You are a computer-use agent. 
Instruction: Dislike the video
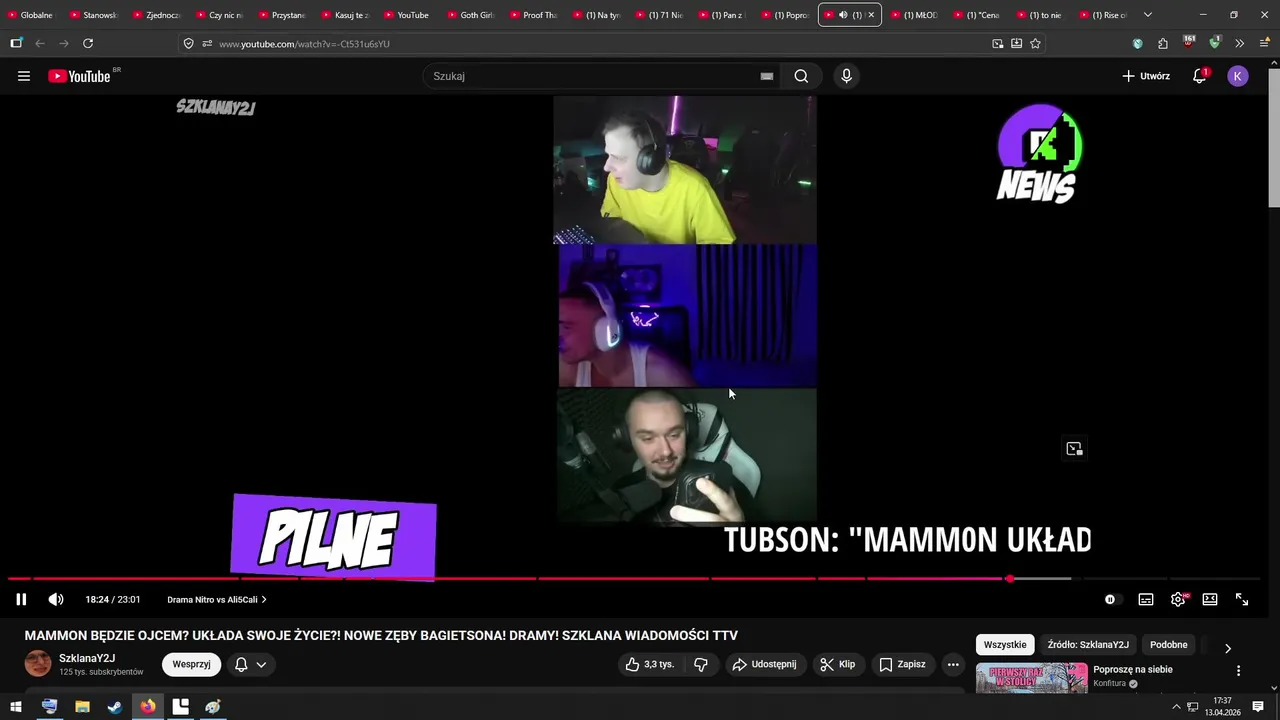point(701,664)
